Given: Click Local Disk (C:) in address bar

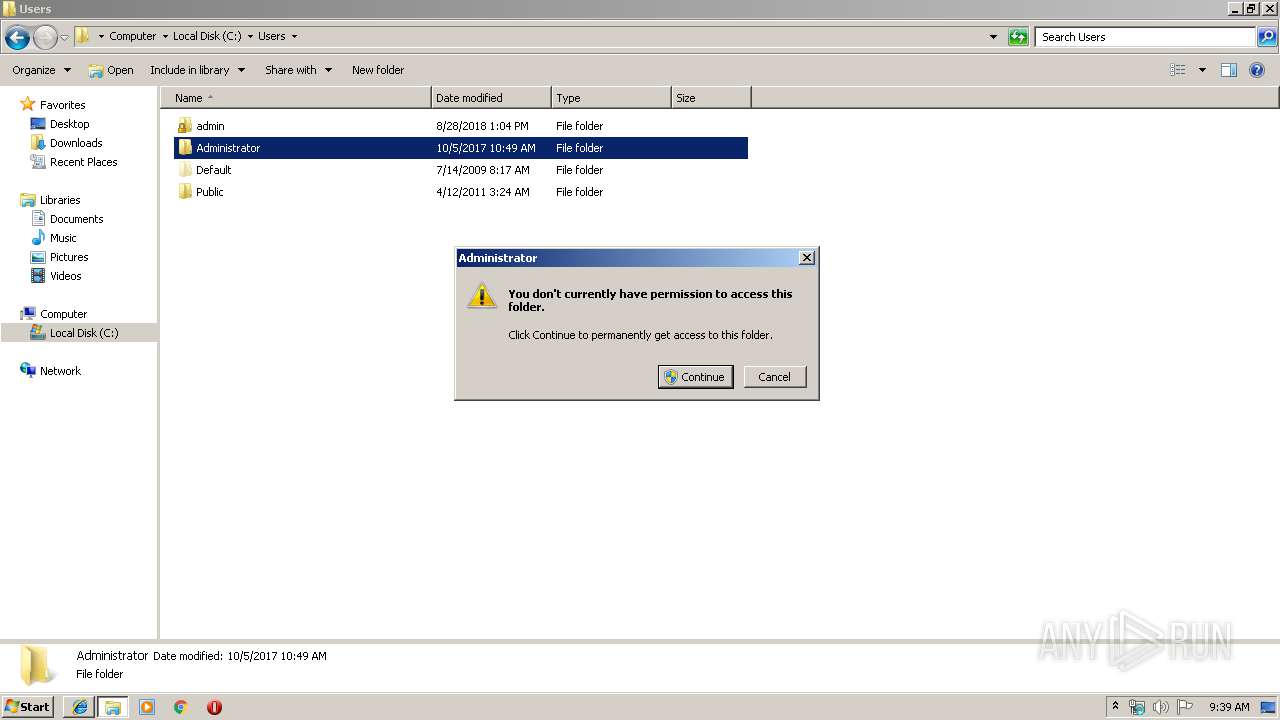Looking at the screenshot, I should pos(207,36).
